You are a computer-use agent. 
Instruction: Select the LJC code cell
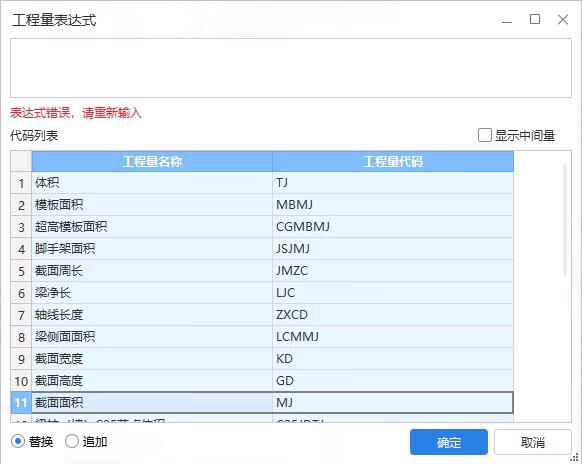tap(393, 293)
